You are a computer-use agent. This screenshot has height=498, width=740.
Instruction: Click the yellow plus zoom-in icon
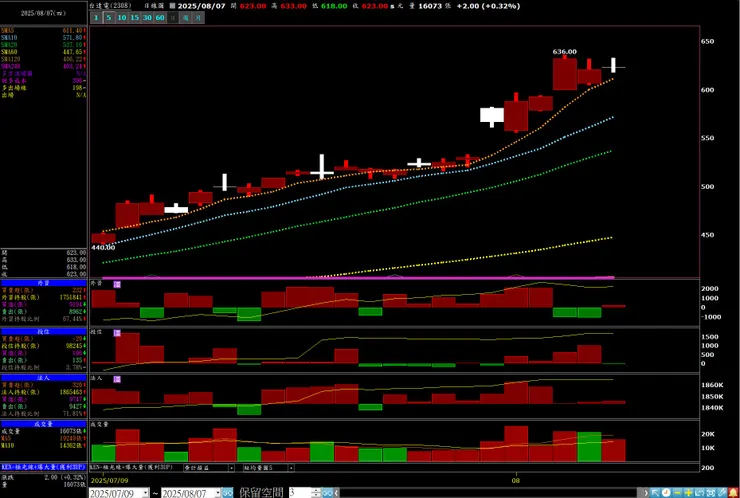[689, 493]
